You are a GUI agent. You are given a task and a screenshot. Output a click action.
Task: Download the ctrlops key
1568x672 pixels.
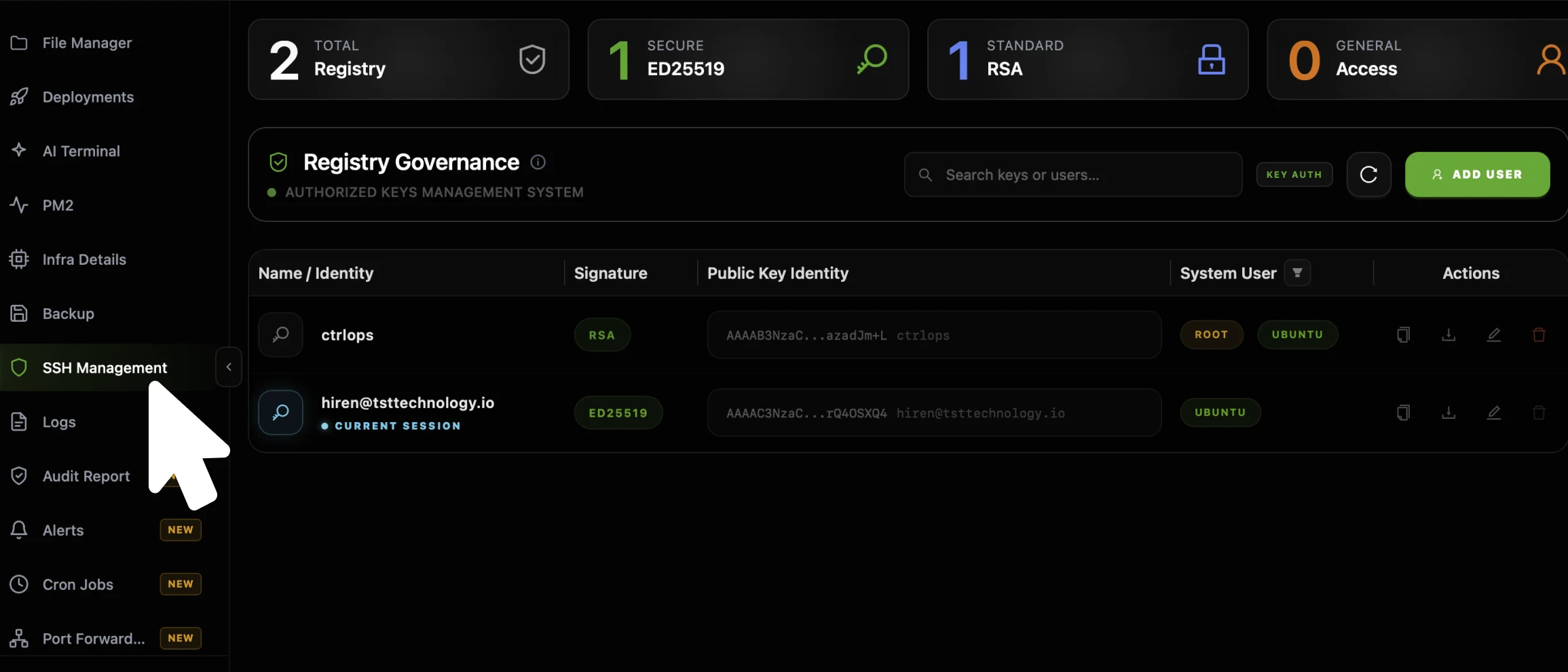(1449, 335)
